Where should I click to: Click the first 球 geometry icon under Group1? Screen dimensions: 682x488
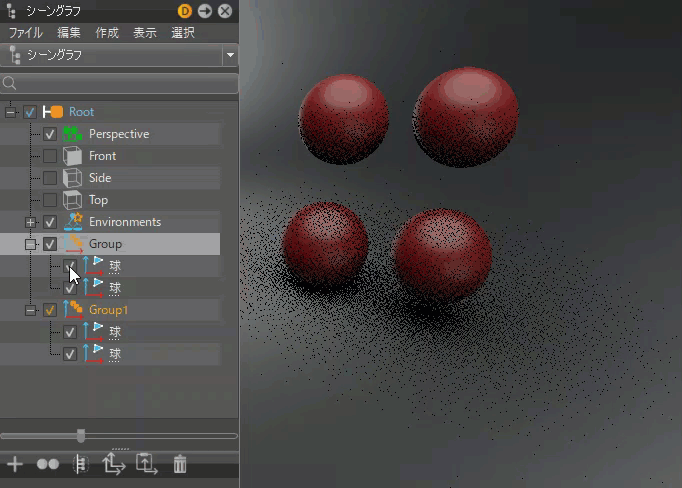[x=94, y=332]
